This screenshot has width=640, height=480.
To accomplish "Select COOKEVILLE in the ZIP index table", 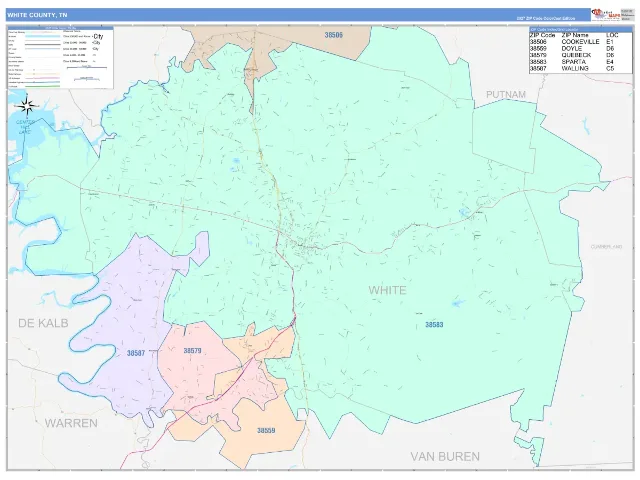I will (580, 42).
